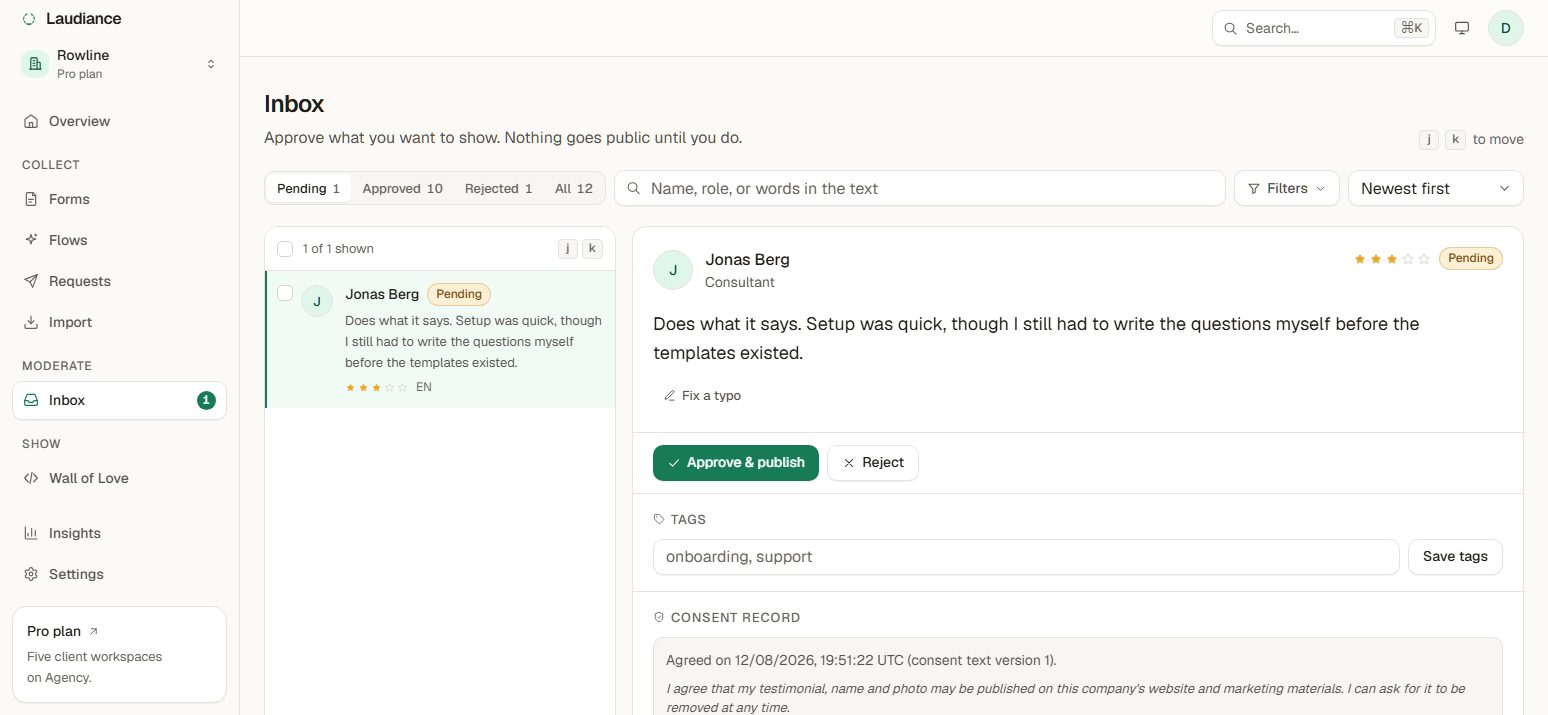
Task: Open Flows via its sparkle icon
Action: pyautogui.click(x=31, y=240)
